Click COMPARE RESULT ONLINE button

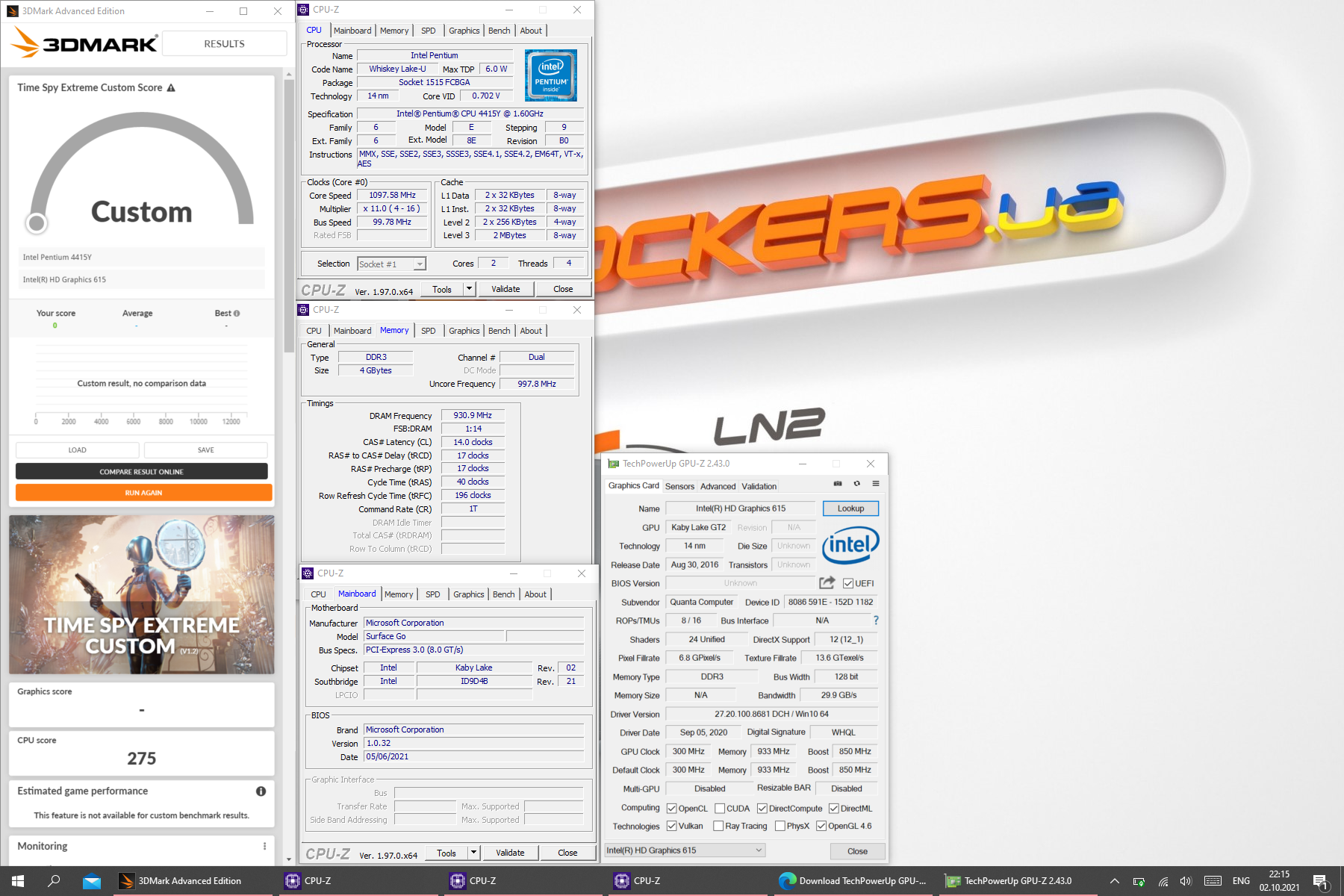pos(142,472)
